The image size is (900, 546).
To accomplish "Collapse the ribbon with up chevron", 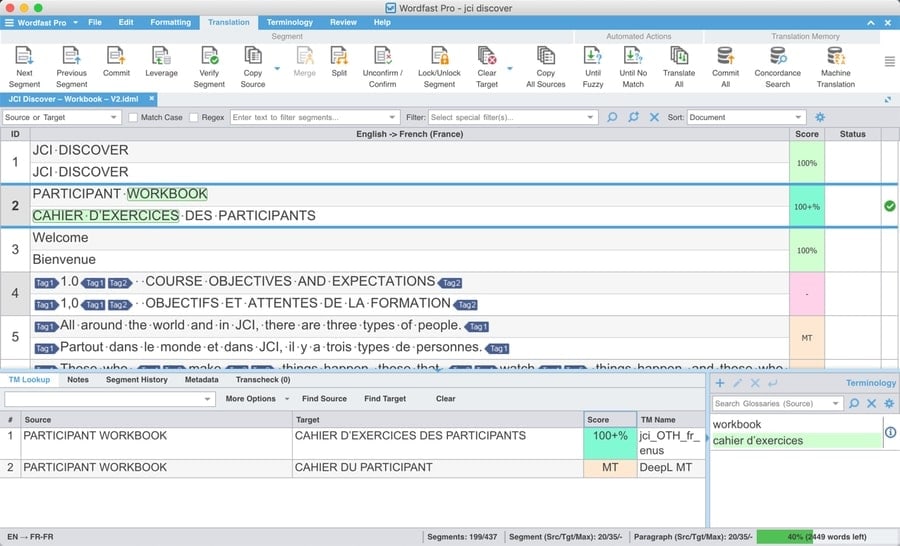I will 871,22.
